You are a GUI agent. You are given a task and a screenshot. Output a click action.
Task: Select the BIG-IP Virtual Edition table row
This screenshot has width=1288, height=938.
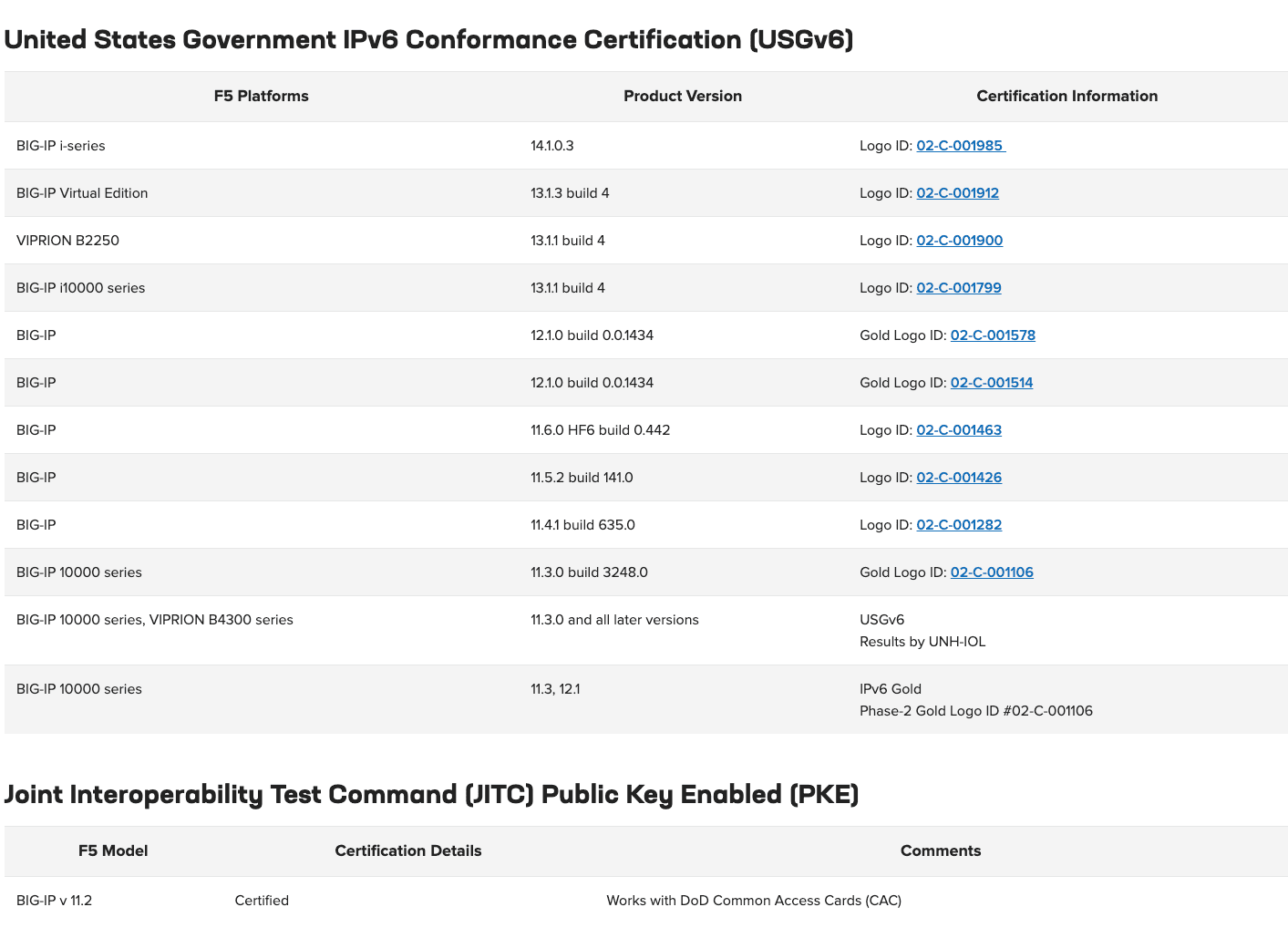click(x=365, y=192)
